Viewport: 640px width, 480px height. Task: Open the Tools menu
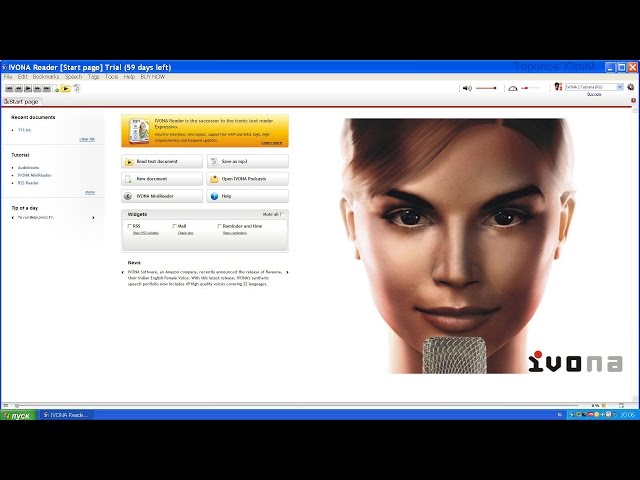pos(111,77)
